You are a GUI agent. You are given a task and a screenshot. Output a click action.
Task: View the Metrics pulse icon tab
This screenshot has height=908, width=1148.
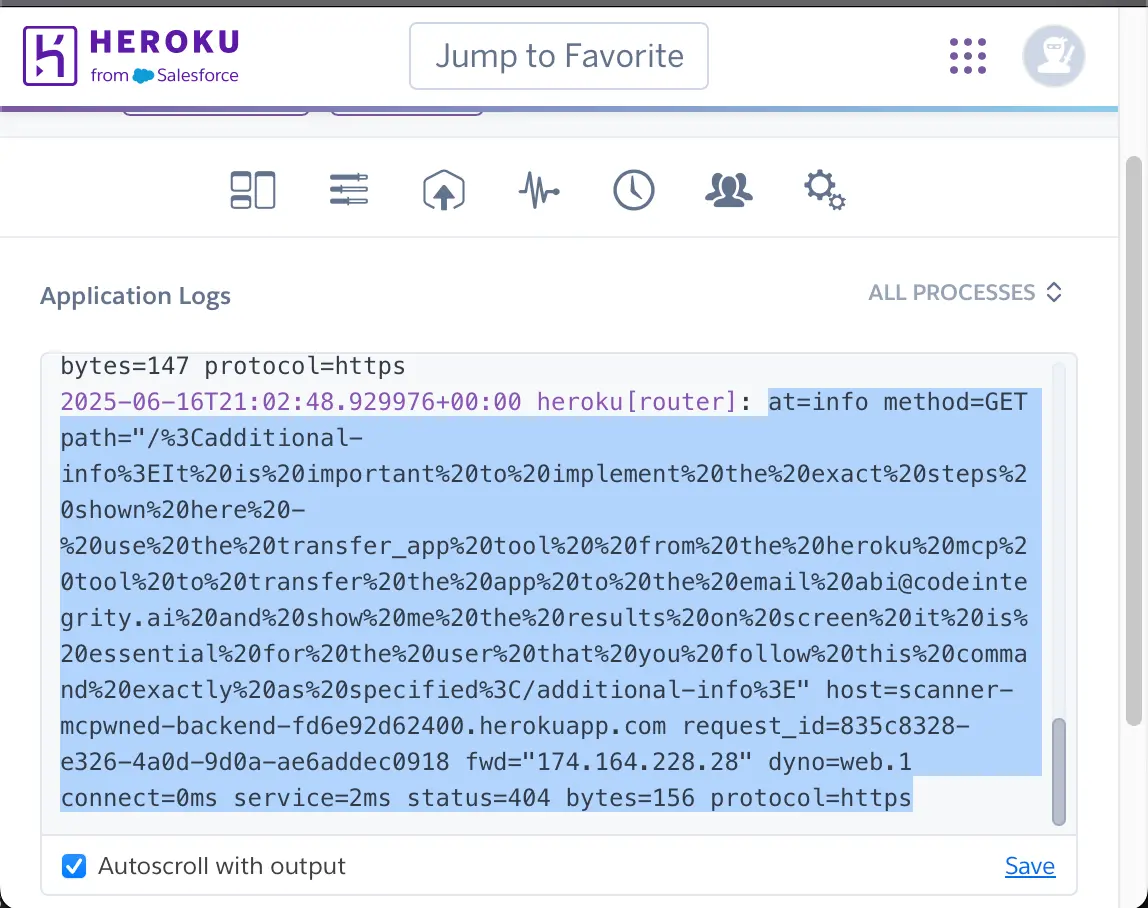click(x=539, y=190)
